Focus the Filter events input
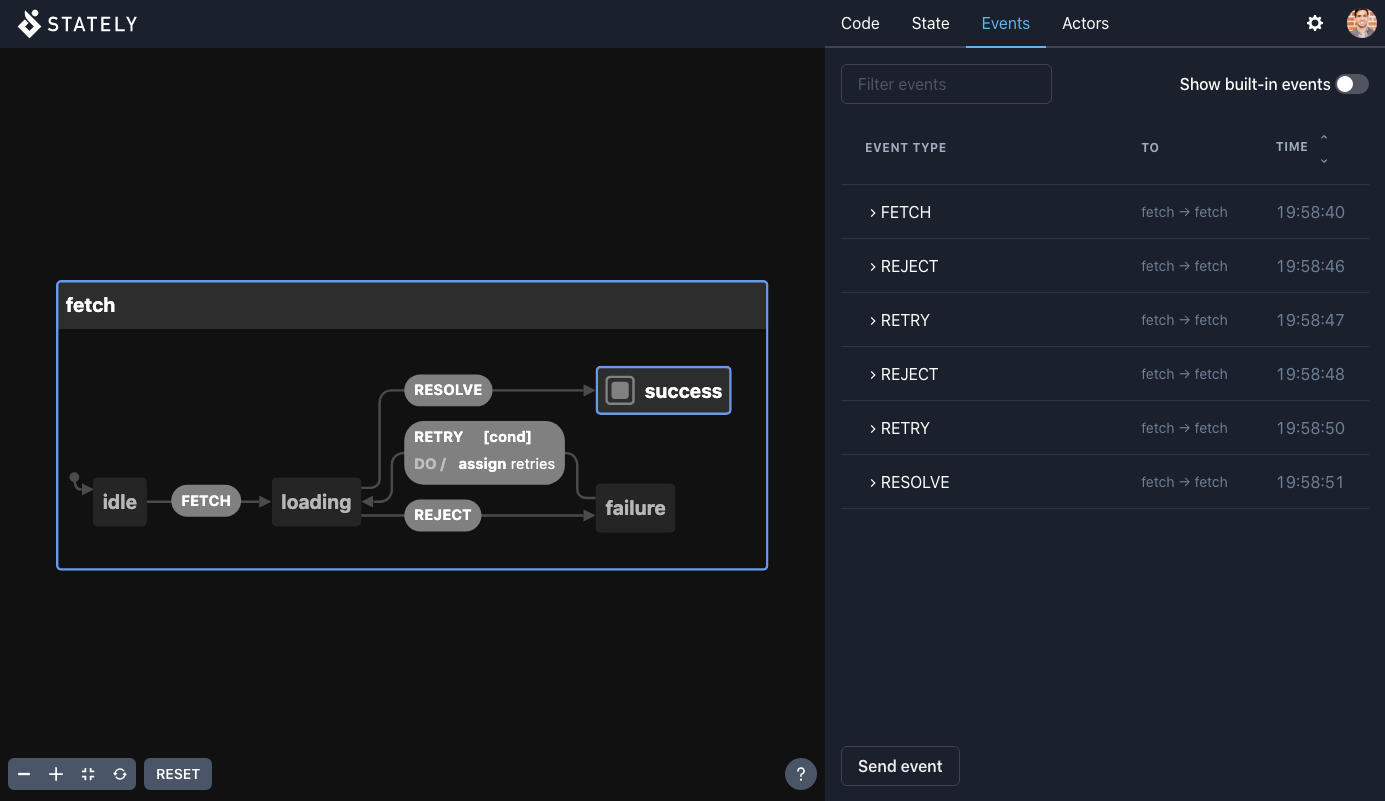This screenshot has width=1385, height=801. coord(946,84)
